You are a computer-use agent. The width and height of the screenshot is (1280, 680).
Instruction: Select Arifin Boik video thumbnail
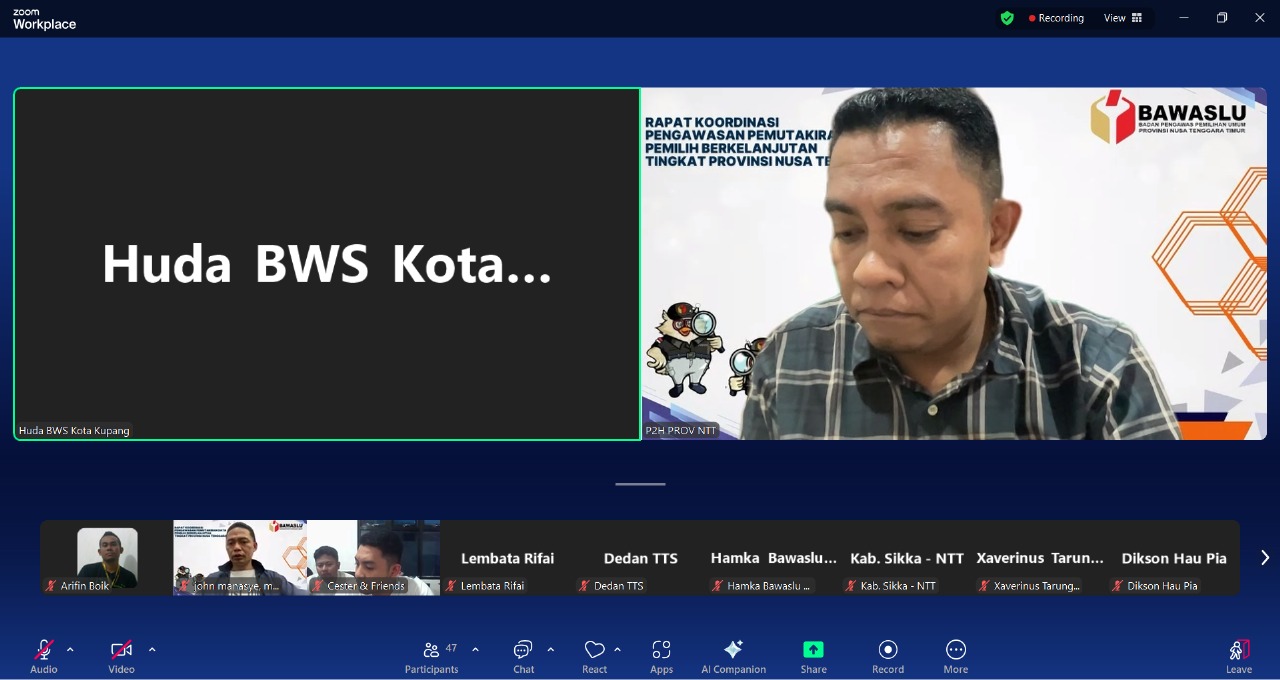pyautogui.click(x=107, y=558)
